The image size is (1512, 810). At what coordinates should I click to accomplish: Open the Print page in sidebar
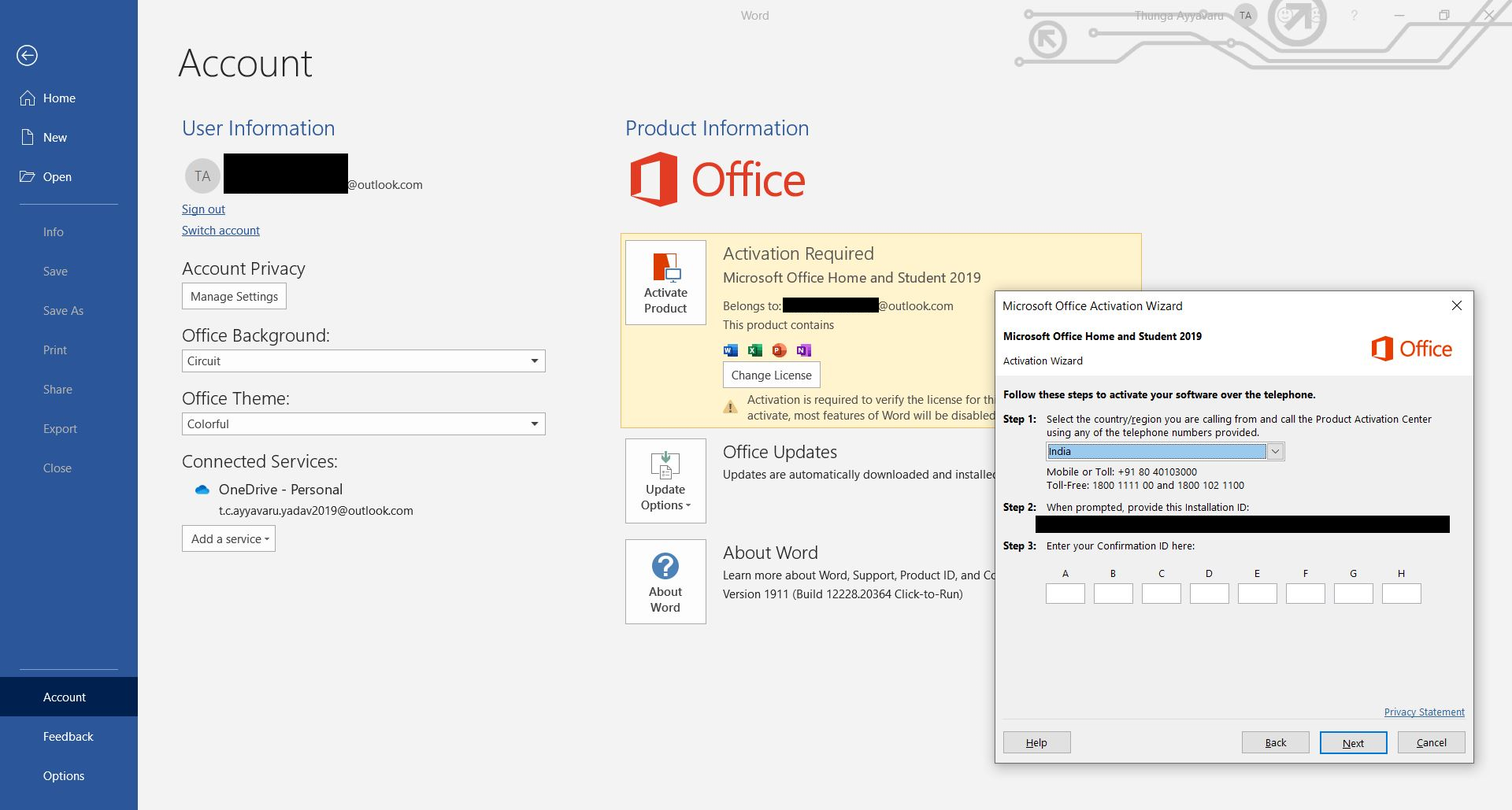[x=55, y=350]
